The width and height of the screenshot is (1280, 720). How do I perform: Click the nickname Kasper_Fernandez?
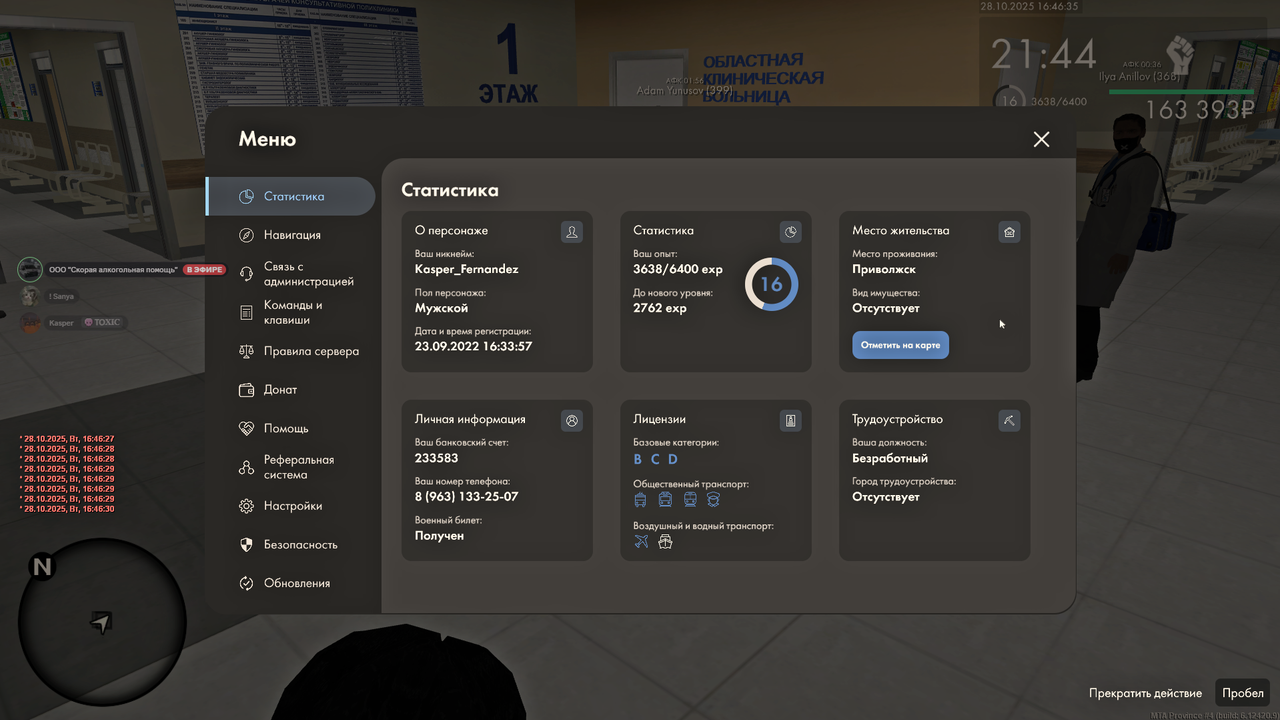(x=467, y=269)
